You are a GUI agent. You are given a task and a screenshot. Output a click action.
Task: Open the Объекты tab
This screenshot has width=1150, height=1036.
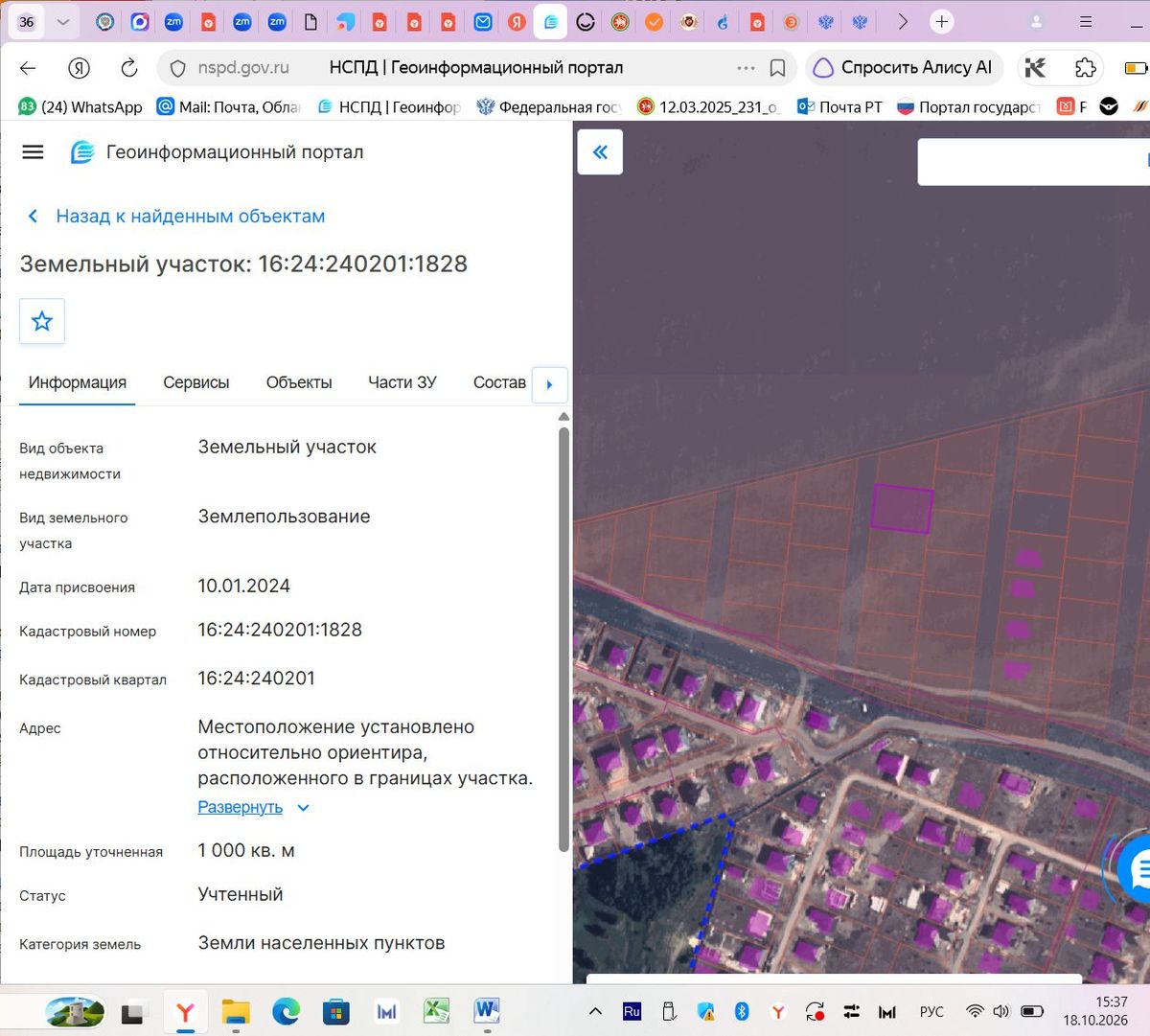[299, 382]
